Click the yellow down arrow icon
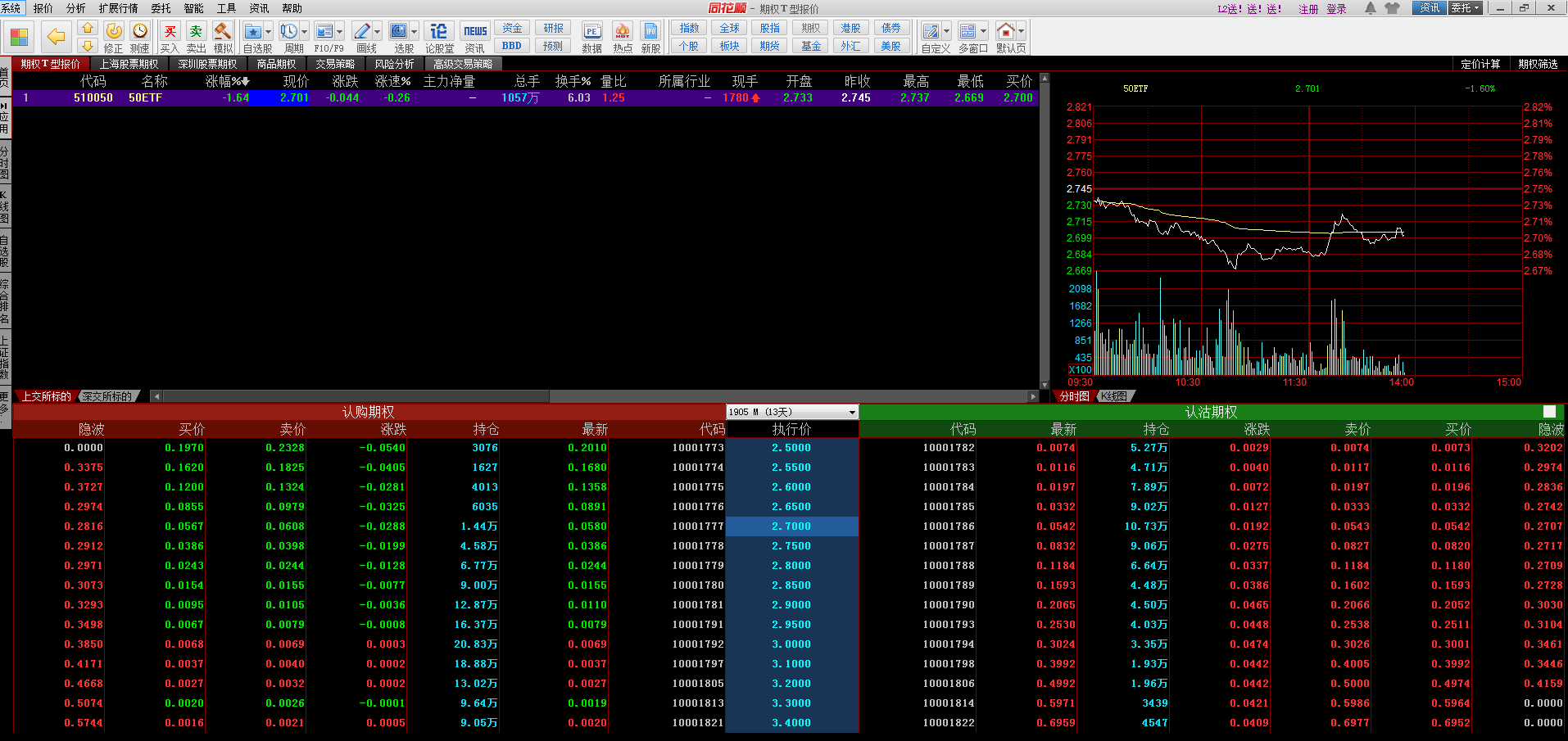 (x=88, y=47)
